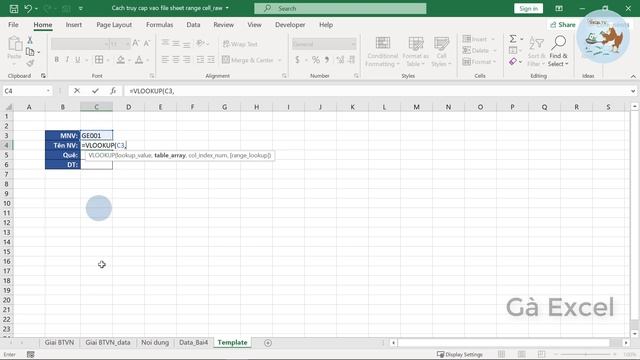Toggle Underline formatting
This screenshot has height=360, width=640.
pyautogui.click(x=78, y=60)
